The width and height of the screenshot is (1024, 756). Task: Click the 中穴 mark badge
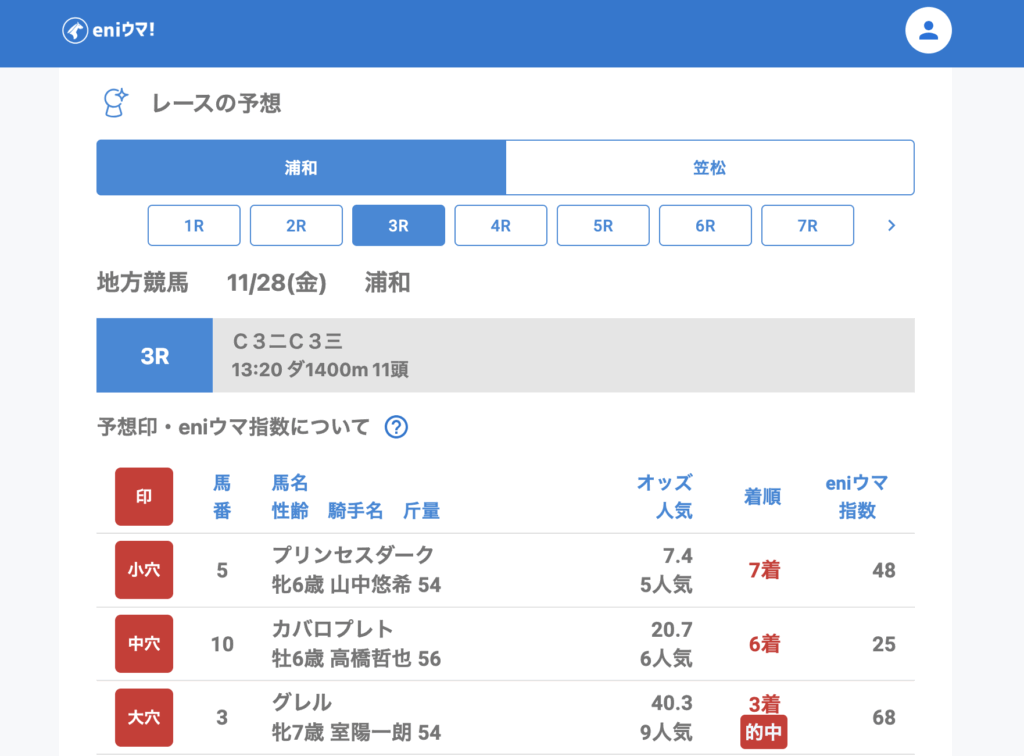(144, 644)
